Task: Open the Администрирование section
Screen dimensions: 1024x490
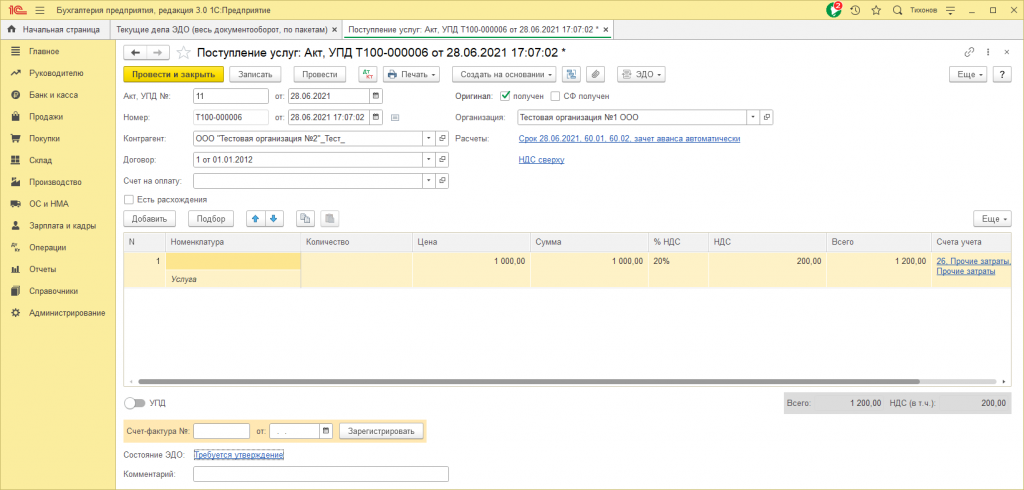Action: point(67,313)
